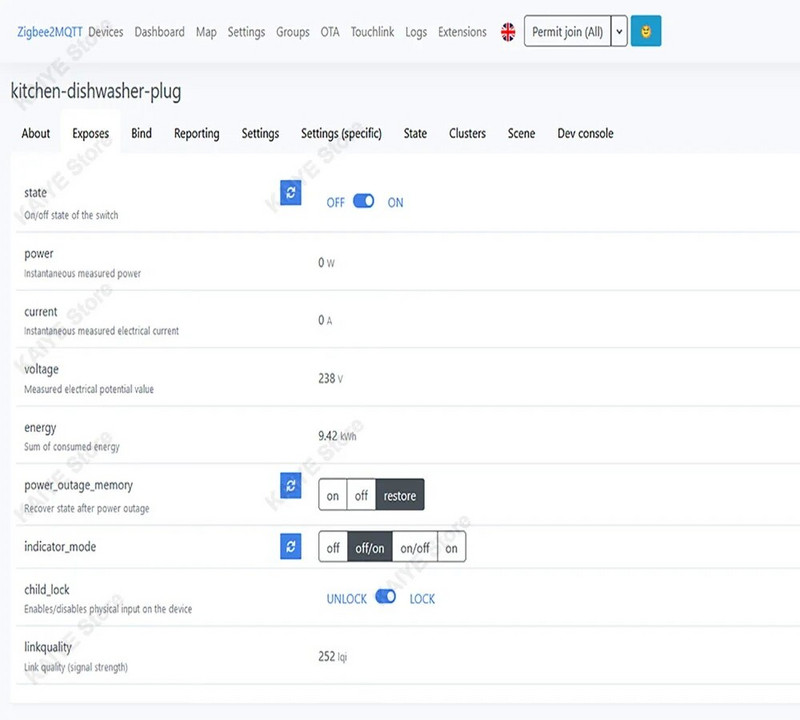The height and width of the screenshot is (720, 800).
Task: Click the Permit join (All) button
Action: 567,32
